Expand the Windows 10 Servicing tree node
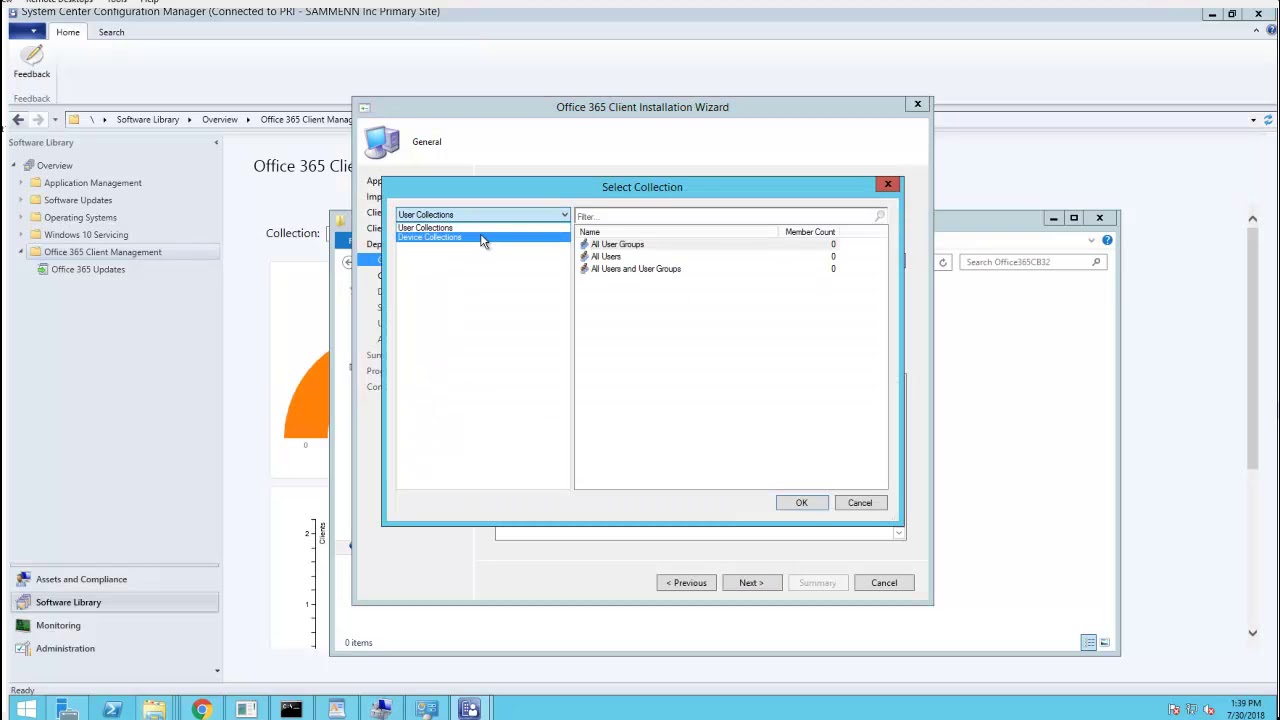This screenshot has width=1280, height=720. (21, 234)
